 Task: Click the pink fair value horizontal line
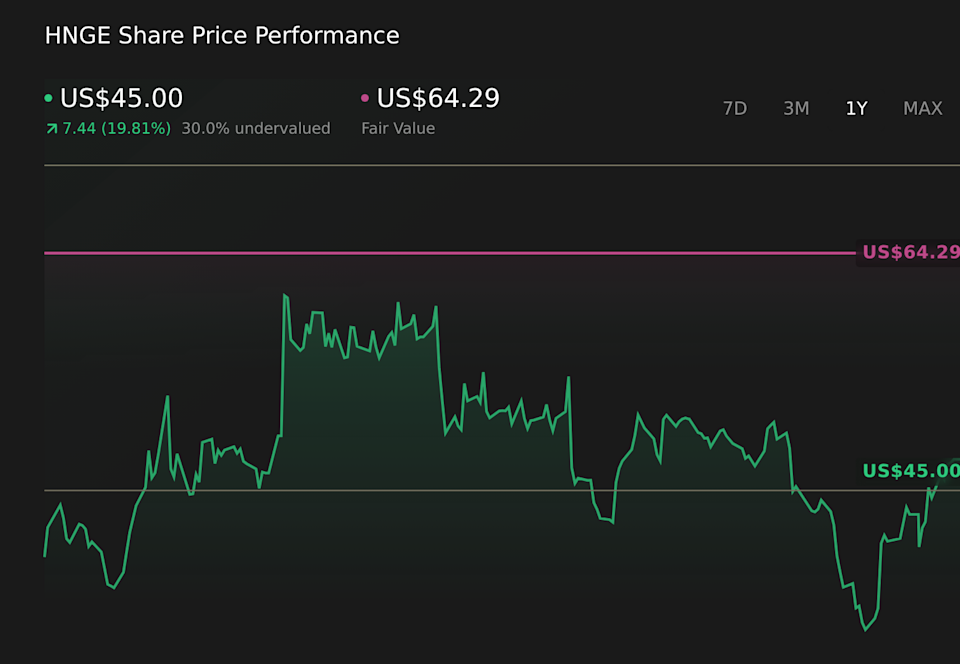[450, 254]
